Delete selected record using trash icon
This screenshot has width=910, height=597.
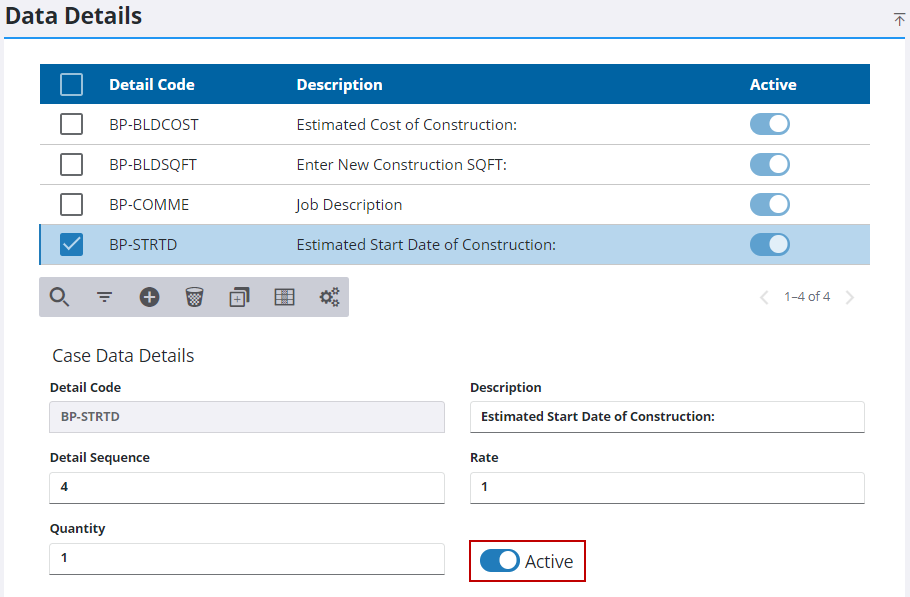[x=194, y=297]
